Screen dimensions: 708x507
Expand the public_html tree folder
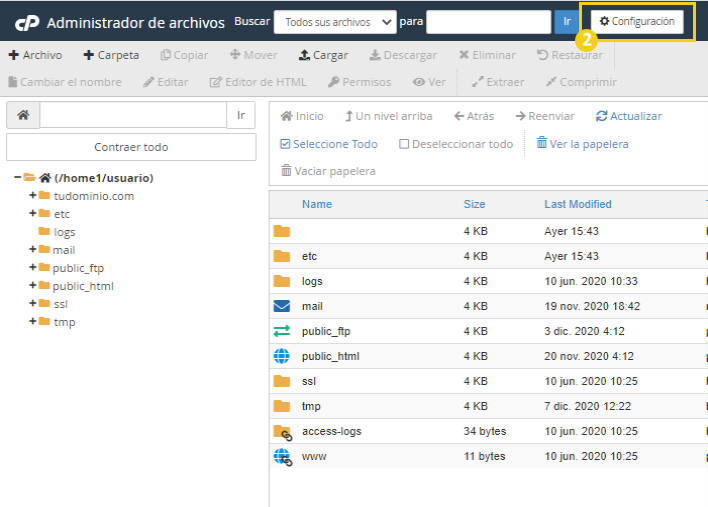33,285
